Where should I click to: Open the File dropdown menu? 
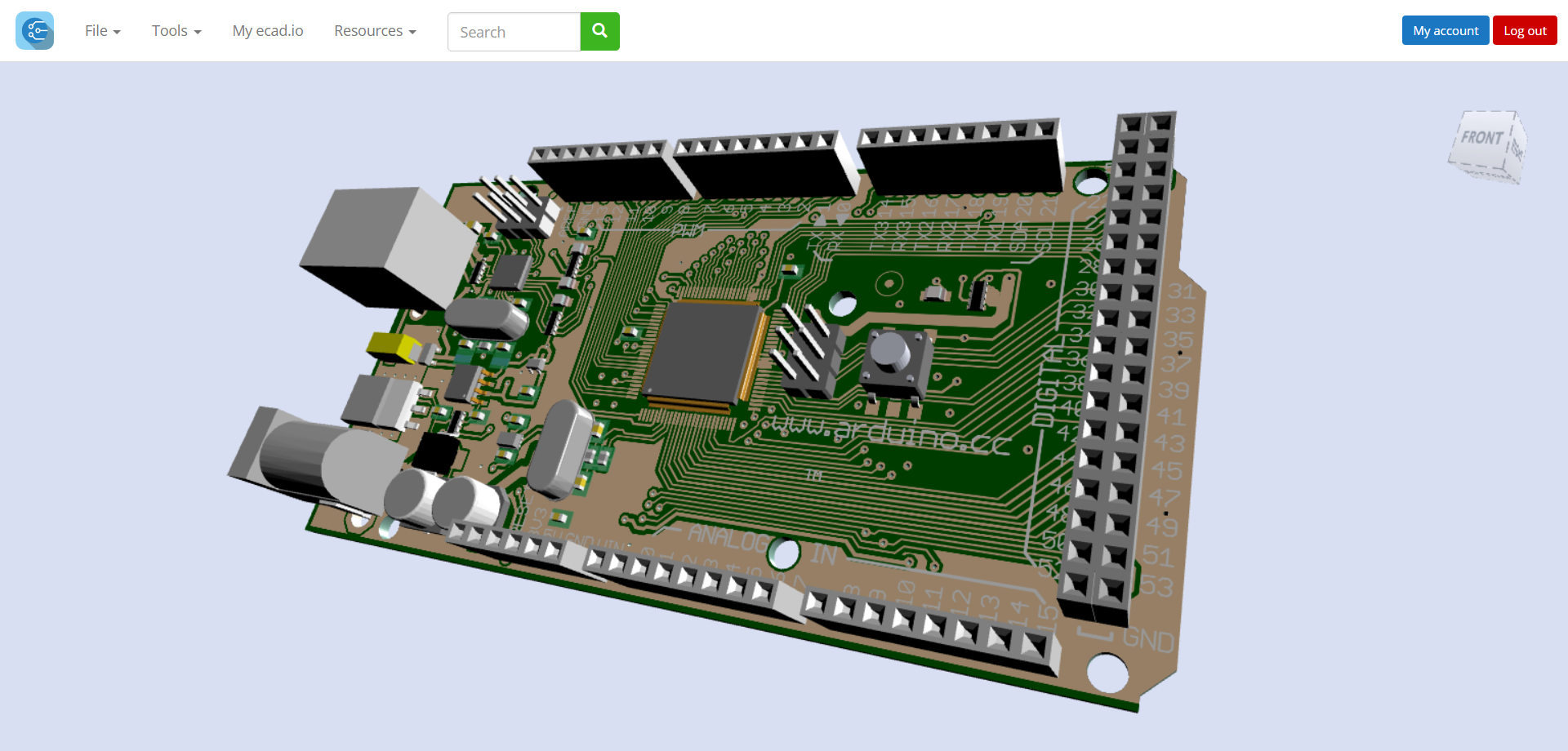(x=103, y=31)
